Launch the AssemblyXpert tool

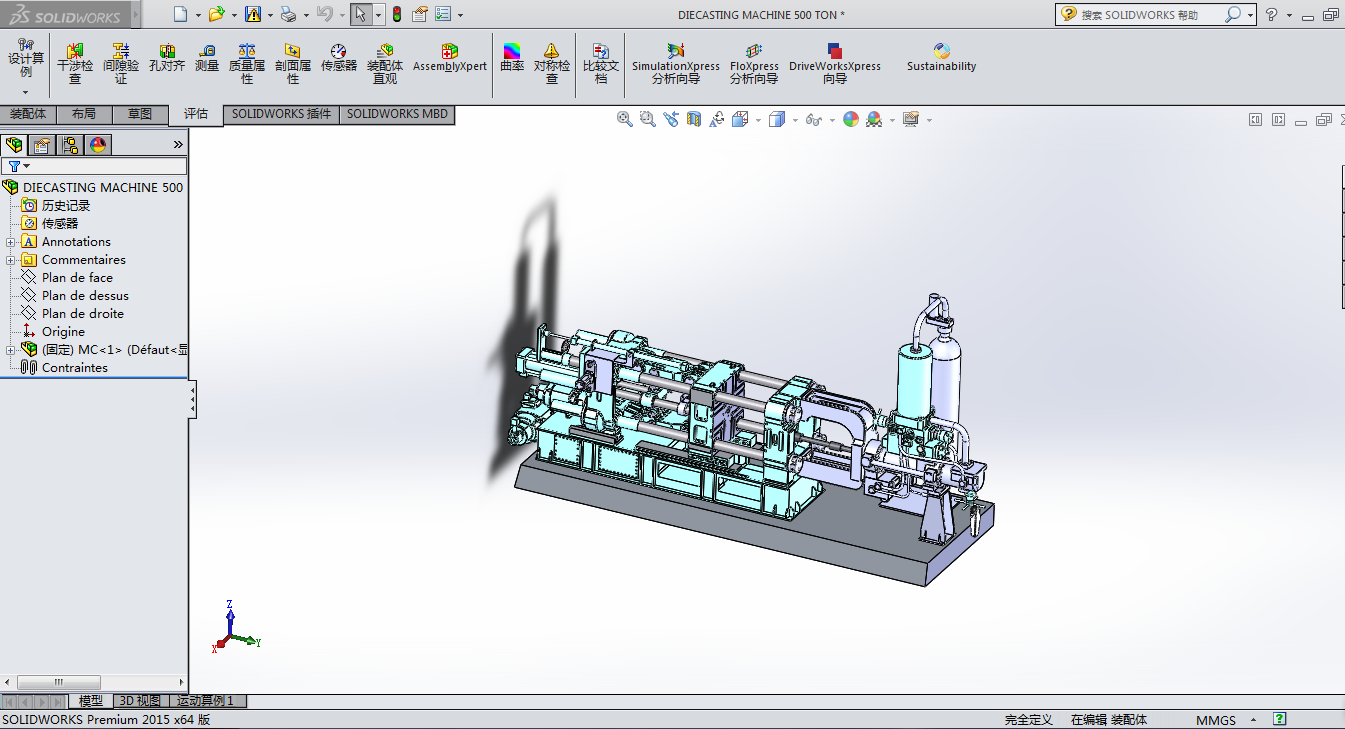coord(450,58)
